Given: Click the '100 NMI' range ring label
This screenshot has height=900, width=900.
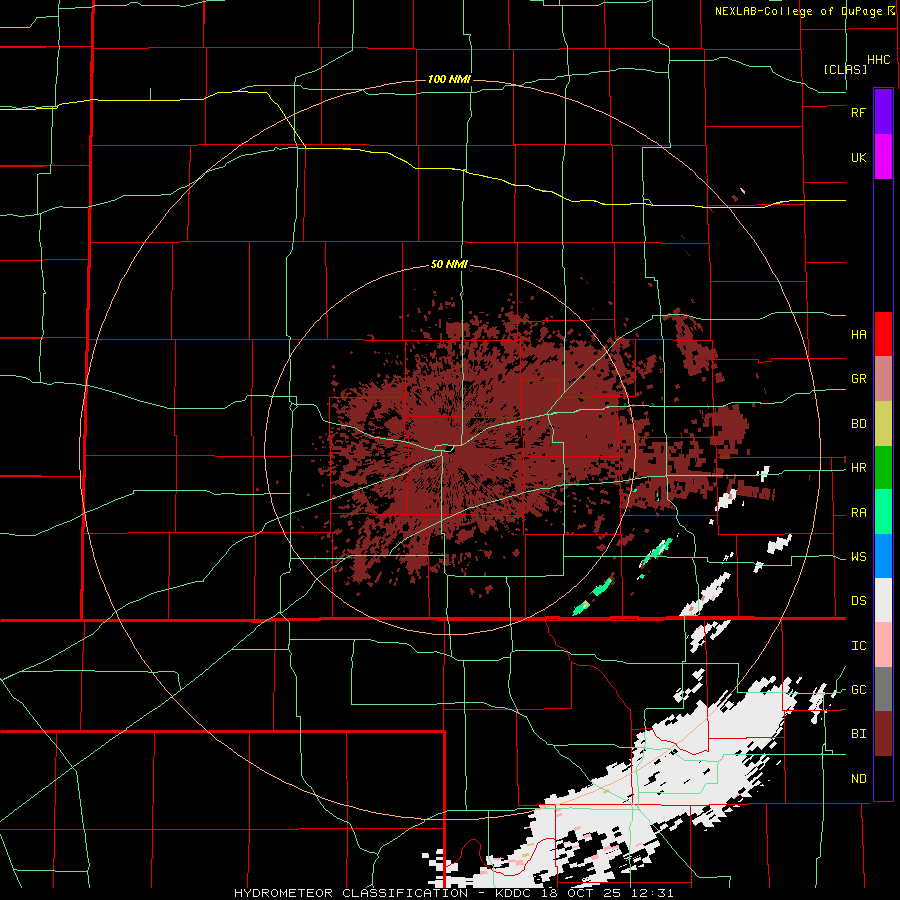Looking at the screenshot, I should point(449,79).
